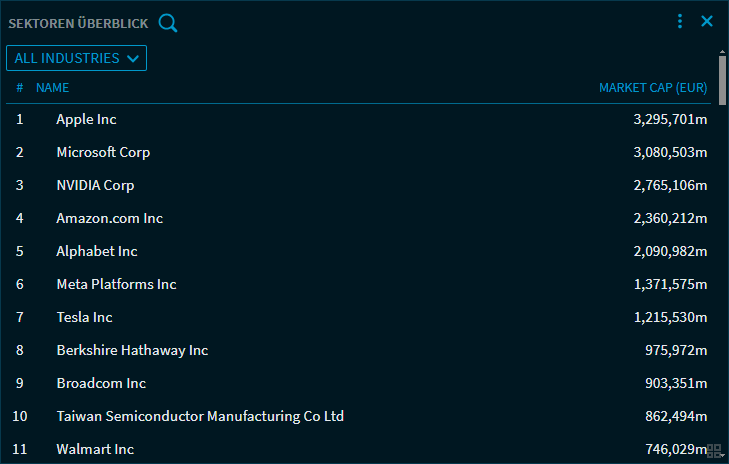Image resolution: width=729 pixels, height=464 pixels.
Task: Click the search magnifier icon
Action: [168, 22]
